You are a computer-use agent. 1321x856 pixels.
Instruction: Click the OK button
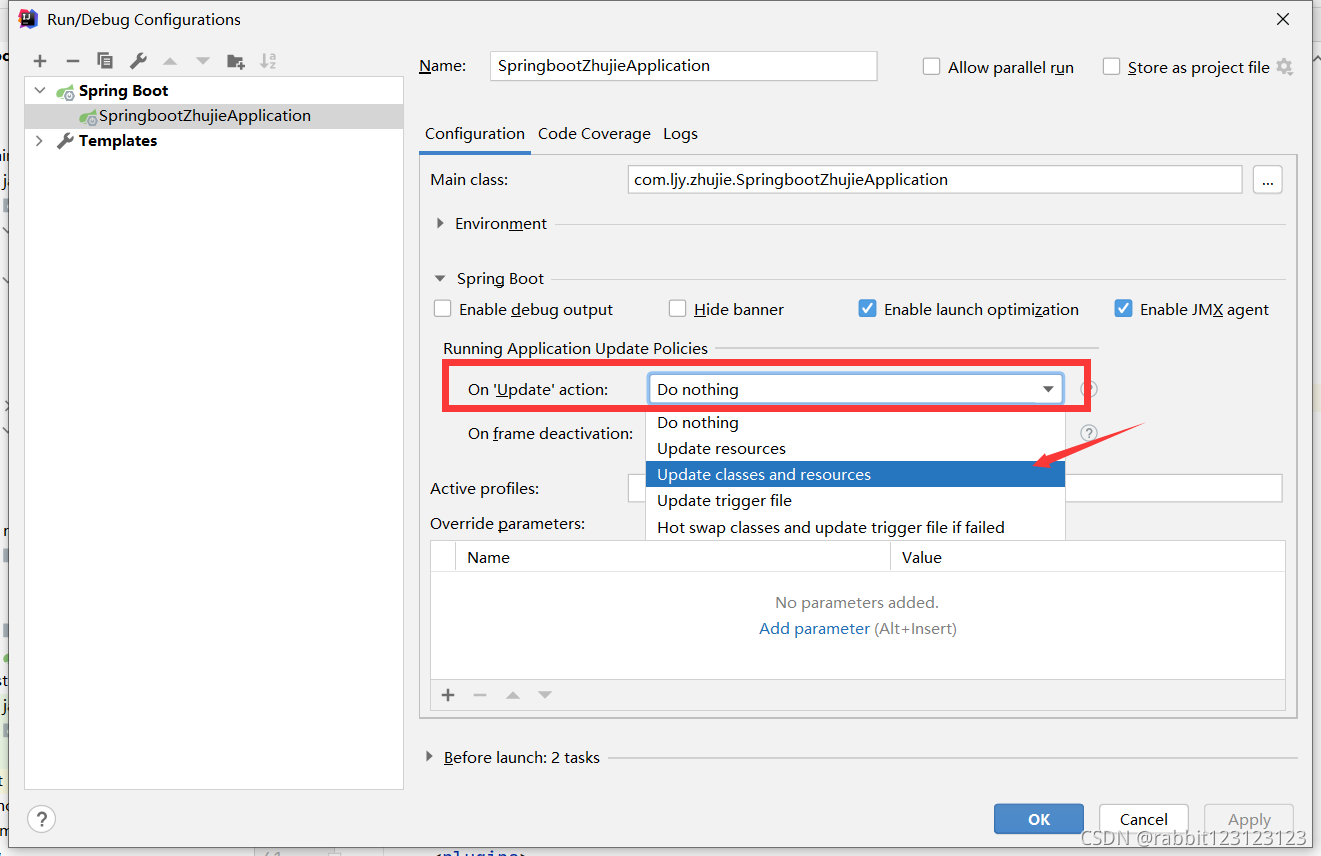[x=1039, y=819]
